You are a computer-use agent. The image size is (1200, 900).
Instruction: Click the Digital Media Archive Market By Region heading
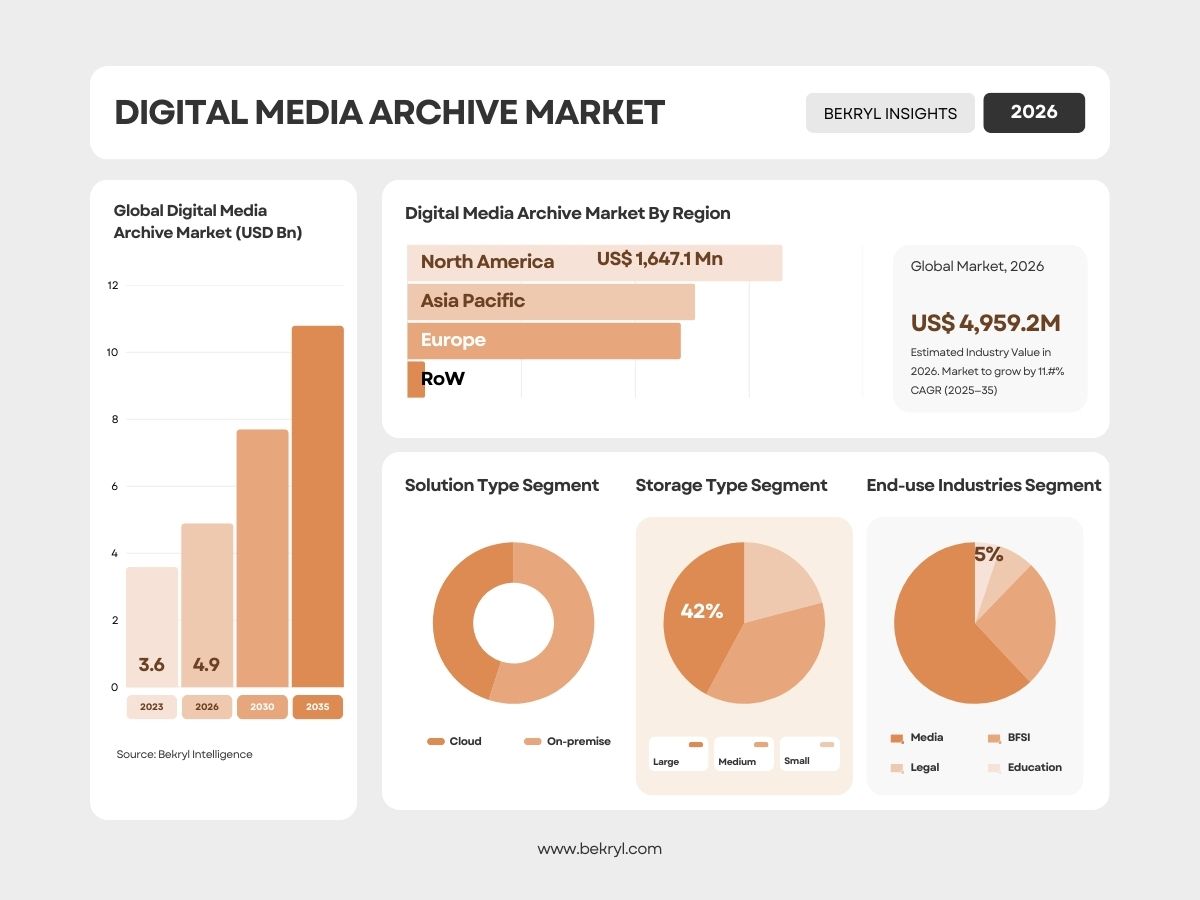tap(568, 213)
